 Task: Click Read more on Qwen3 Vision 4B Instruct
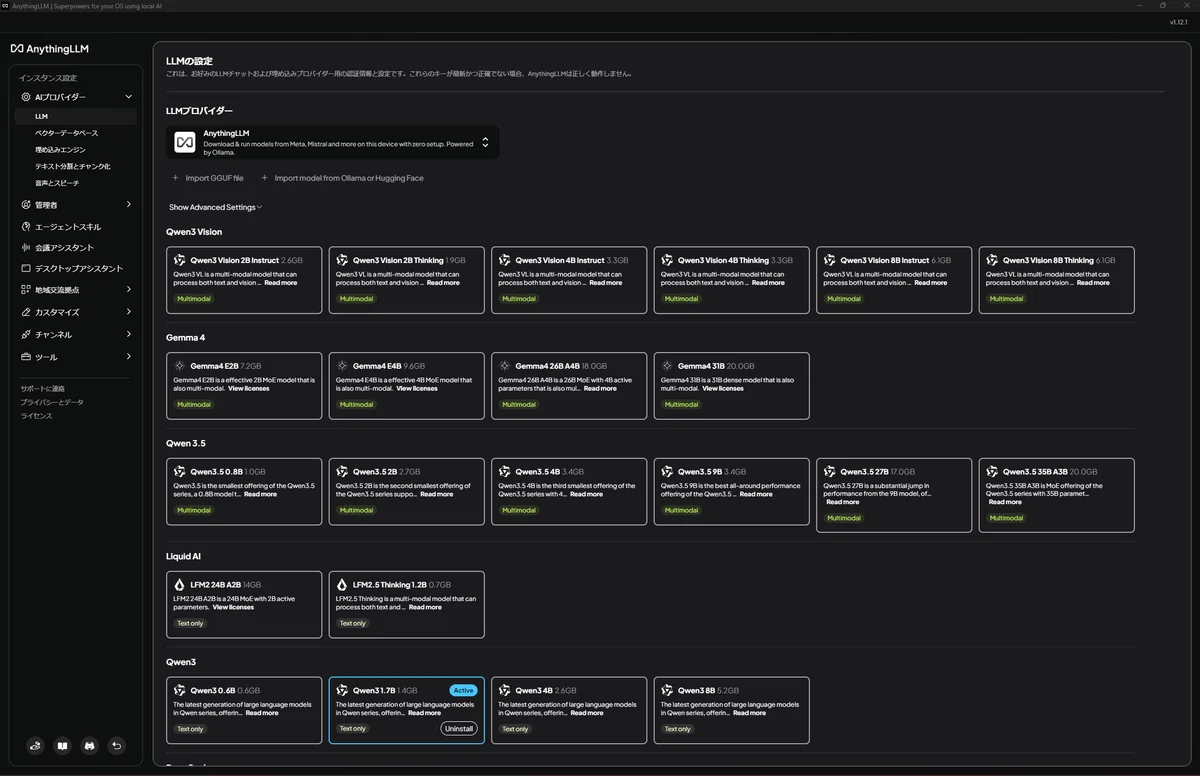pyautogui.click(x=606, y=283)
